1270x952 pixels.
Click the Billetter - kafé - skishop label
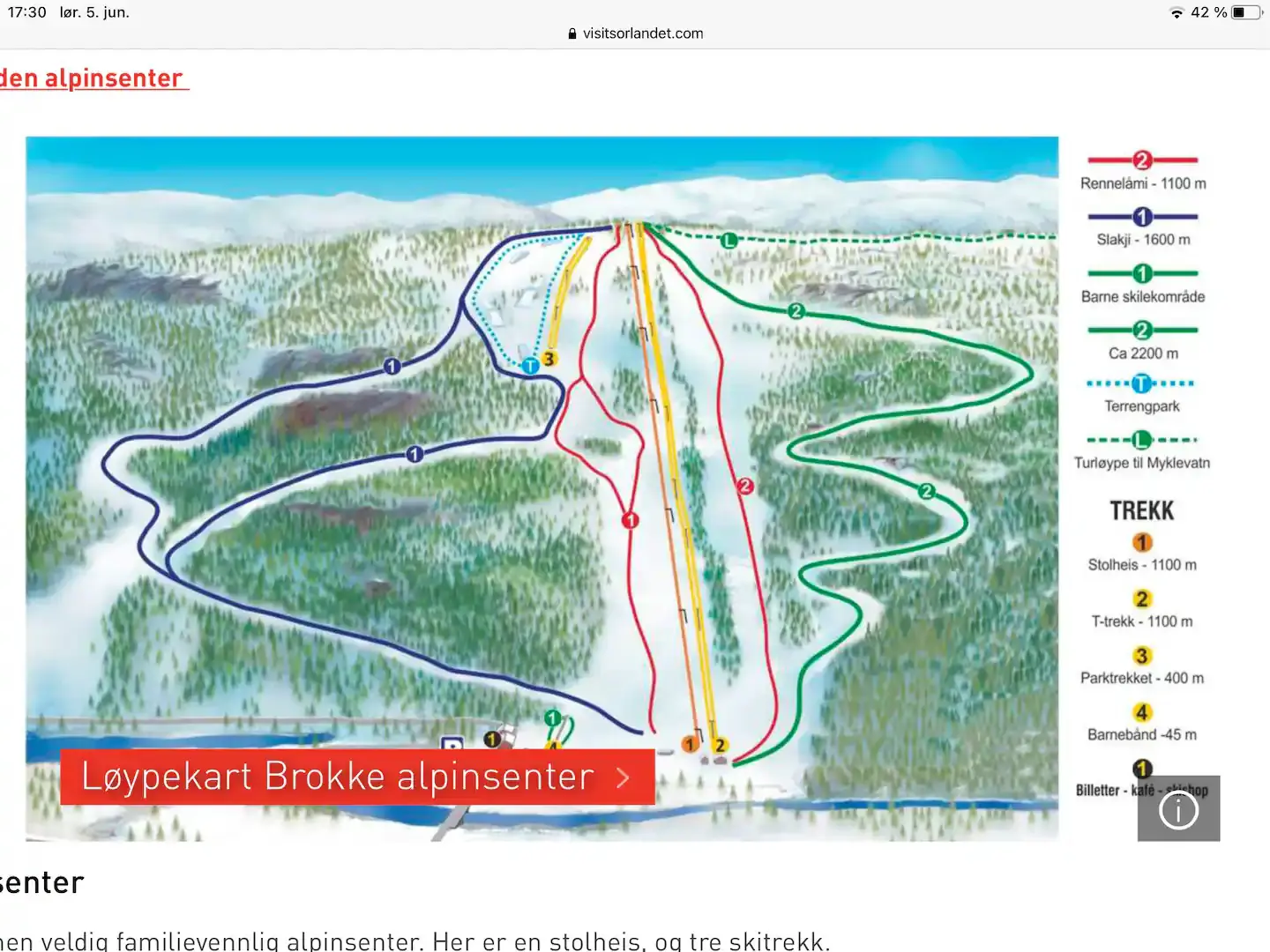coord(1142,791)
